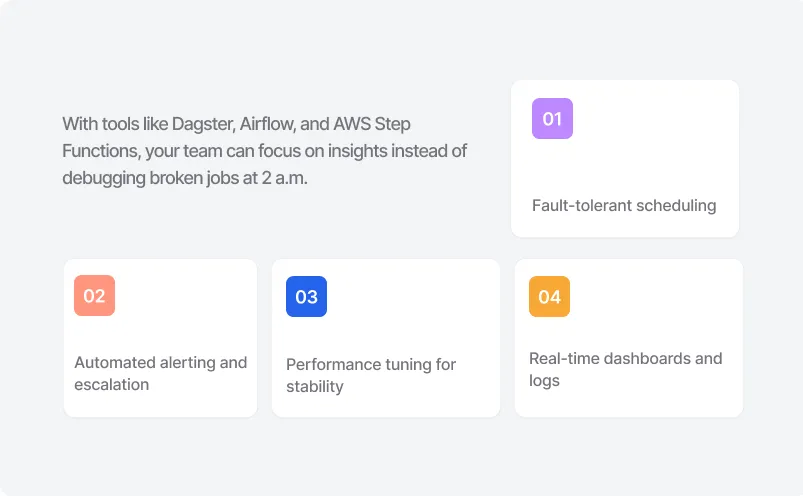Click the word logs in the 04 card
The image size is (803, 496).
coord(545,381)
